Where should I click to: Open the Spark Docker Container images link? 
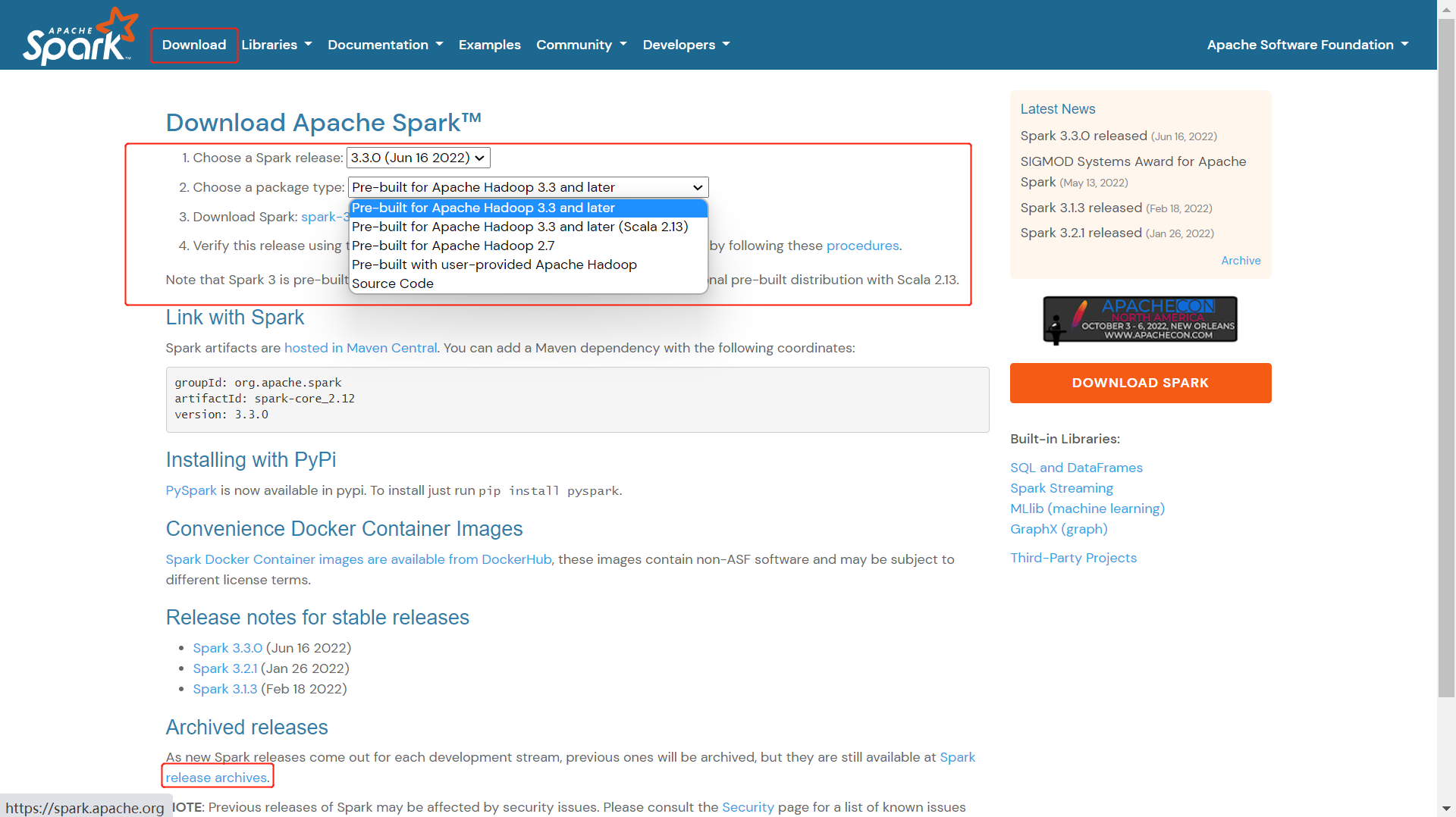tap(359, 559)
